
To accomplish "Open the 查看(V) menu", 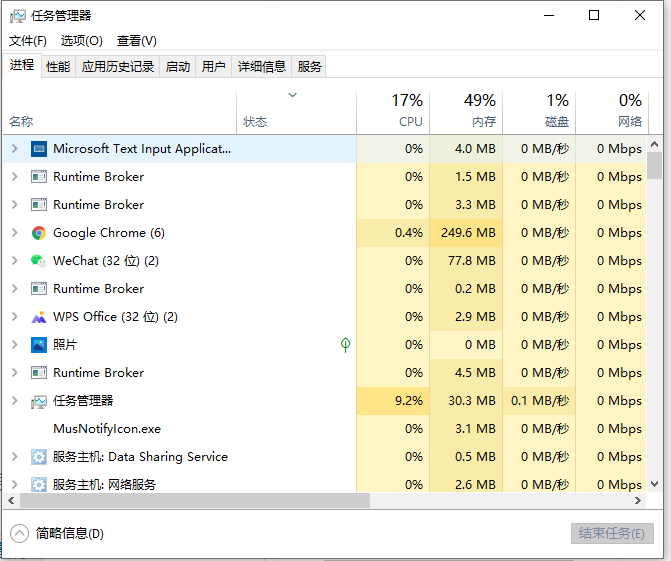I will (137, 41).
